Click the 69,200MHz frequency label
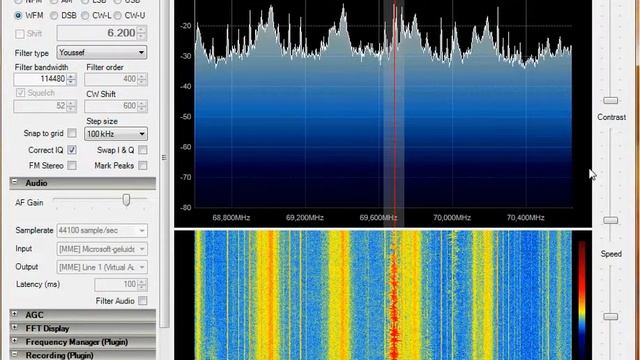 (x=305, y=218)
